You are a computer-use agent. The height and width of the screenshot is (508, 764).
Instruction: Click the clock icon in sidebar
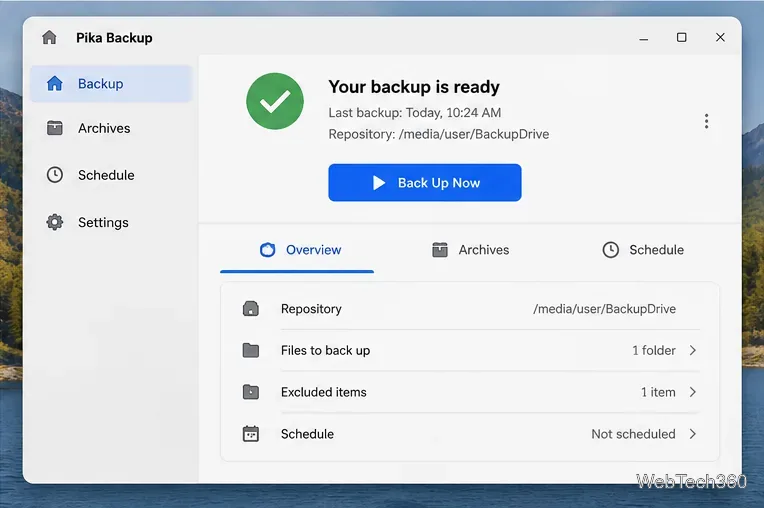click(x=55, y=175)
